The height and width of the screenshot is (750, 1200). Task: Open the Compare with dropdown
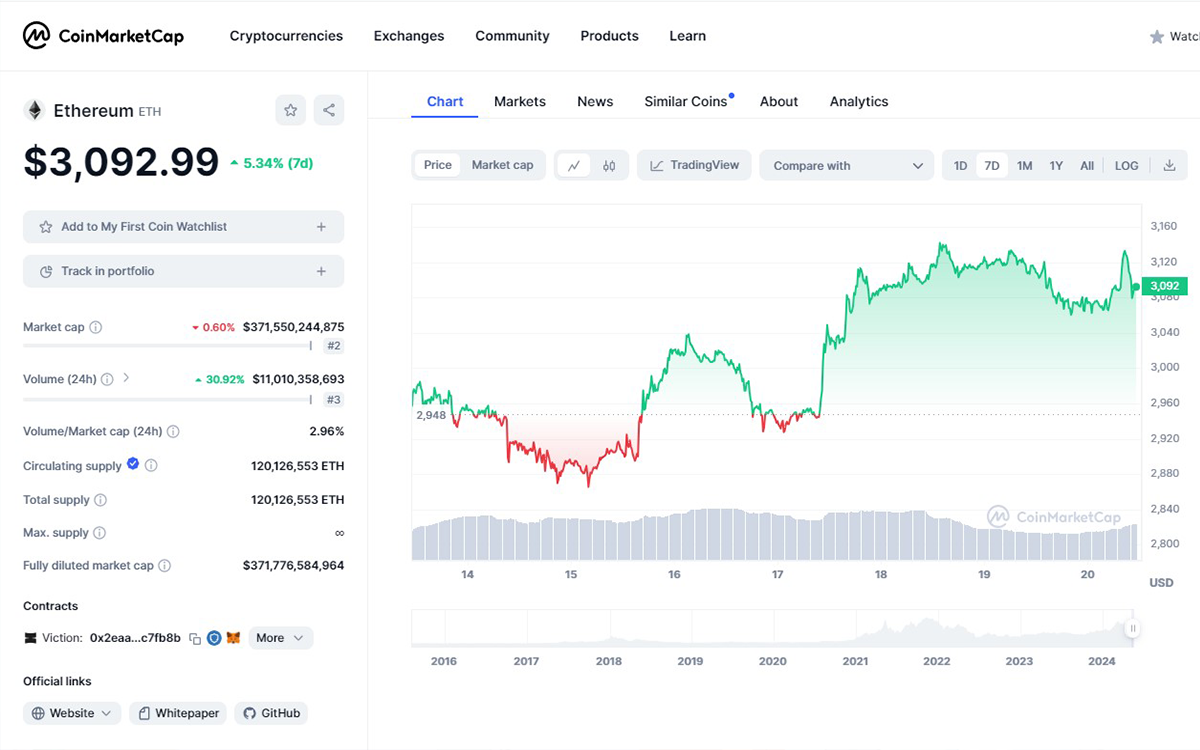pos(847,166)
